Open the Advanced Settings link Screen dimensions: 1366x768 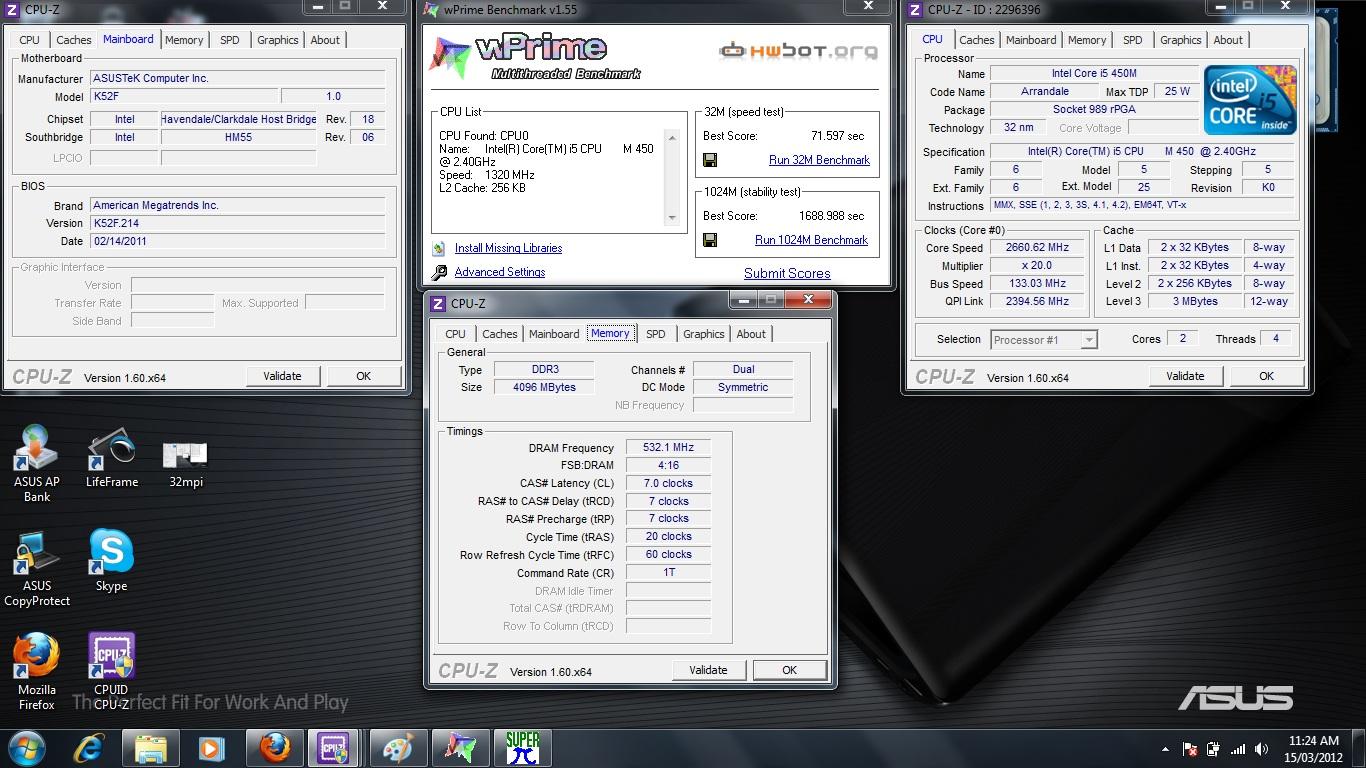500,272
